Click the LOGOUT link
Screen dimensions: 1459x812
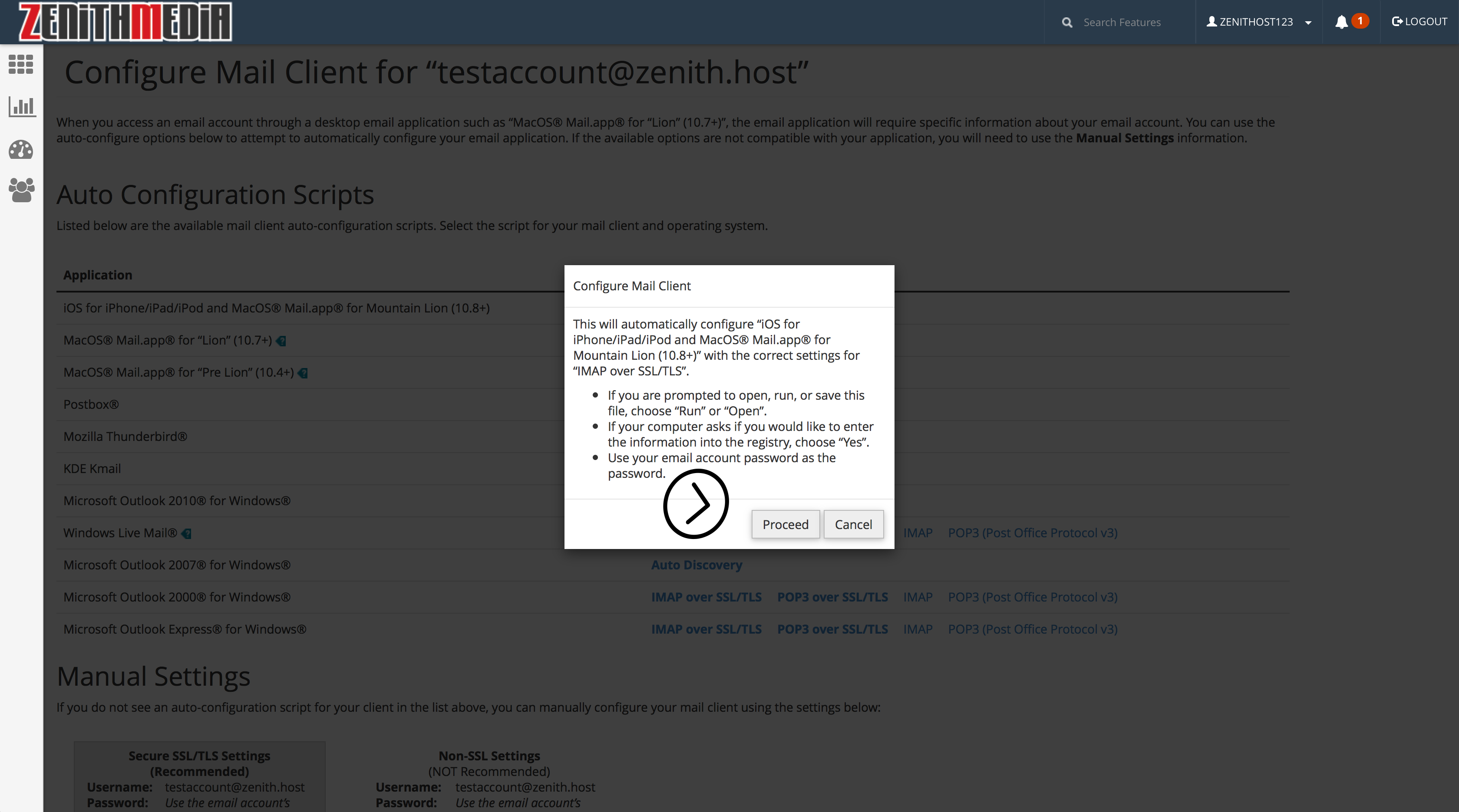pos(1419,22)
